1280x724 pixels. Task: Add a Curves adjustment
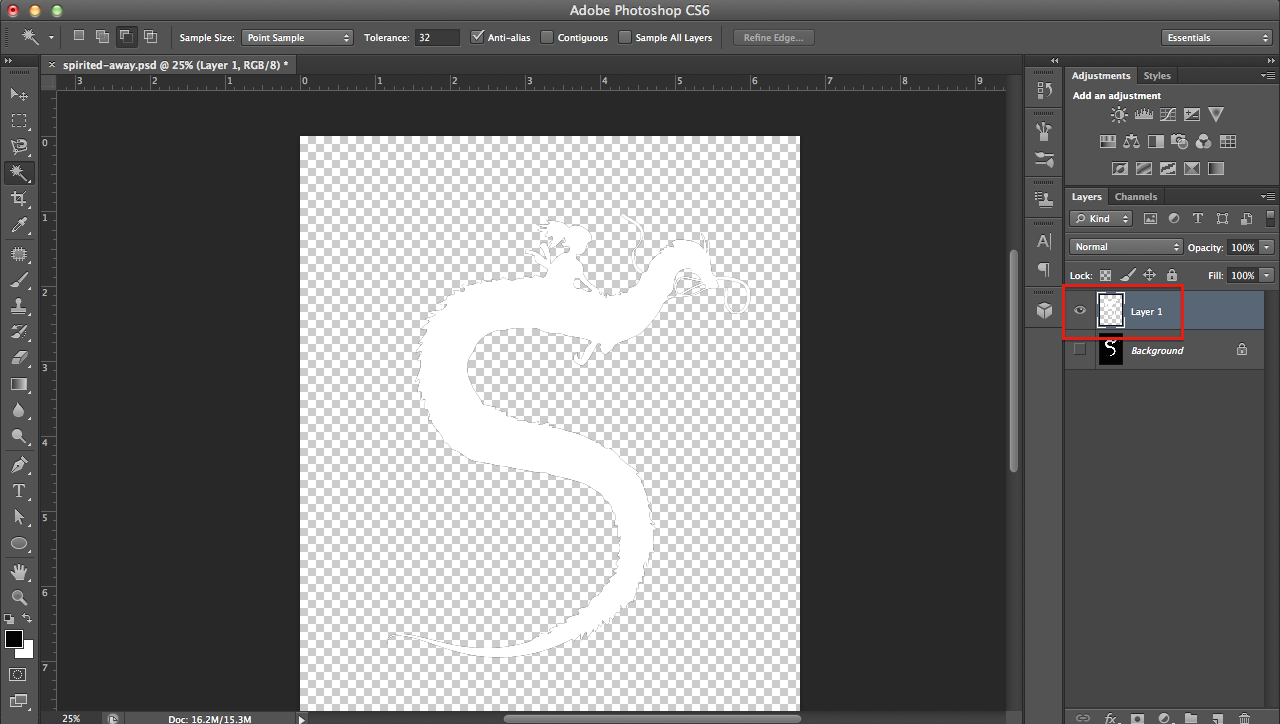(x=1168, y=115)
